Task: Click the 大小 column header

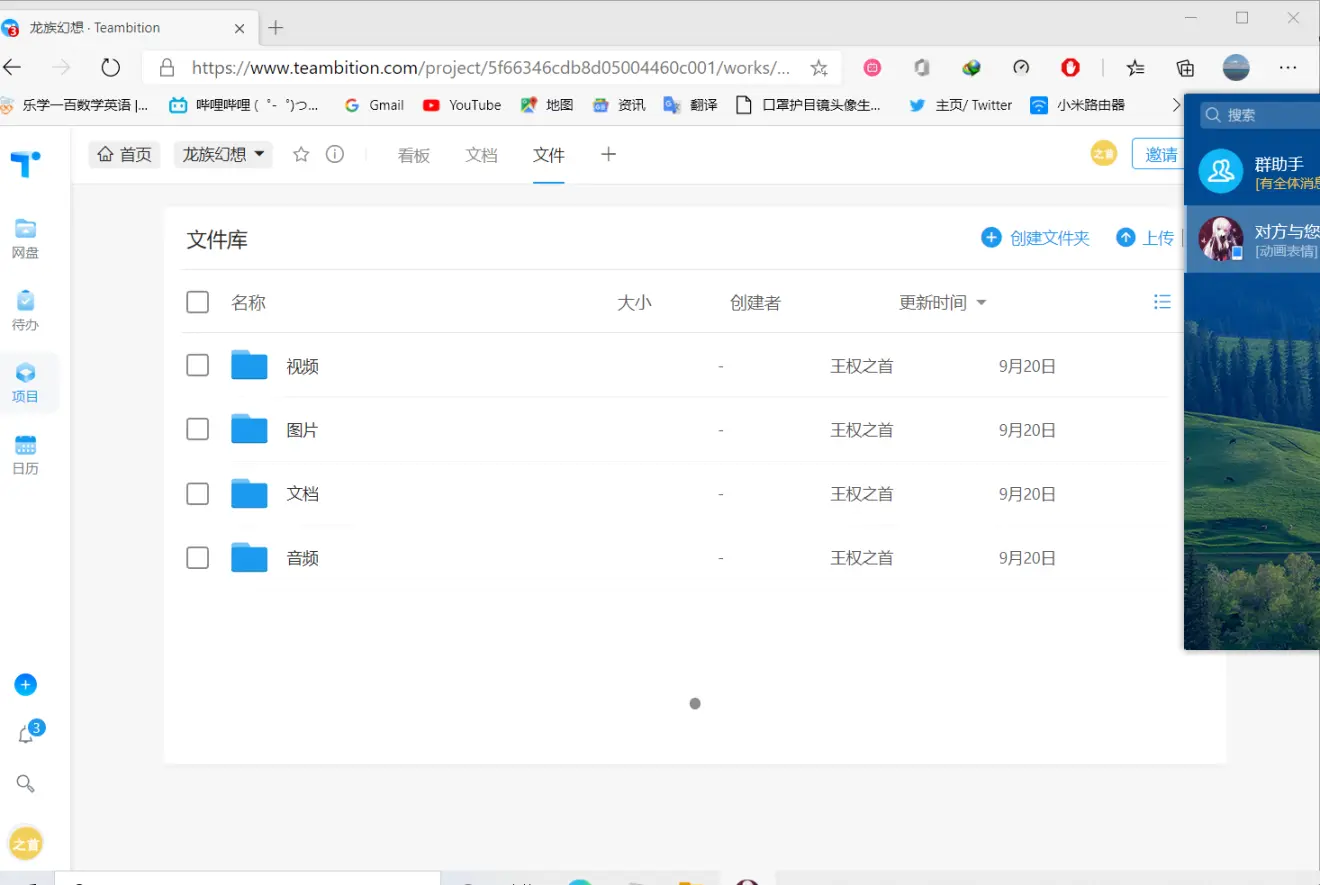Action: (634, 302)
